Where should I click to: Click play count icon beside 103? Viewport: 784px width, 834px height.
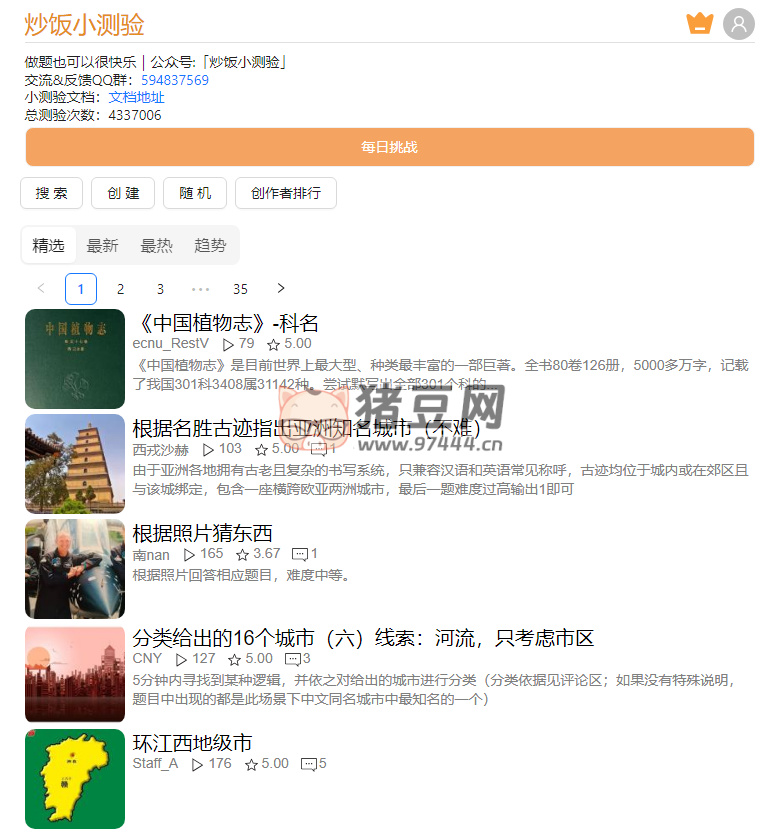pyautogui.click(x=208, y=450)
